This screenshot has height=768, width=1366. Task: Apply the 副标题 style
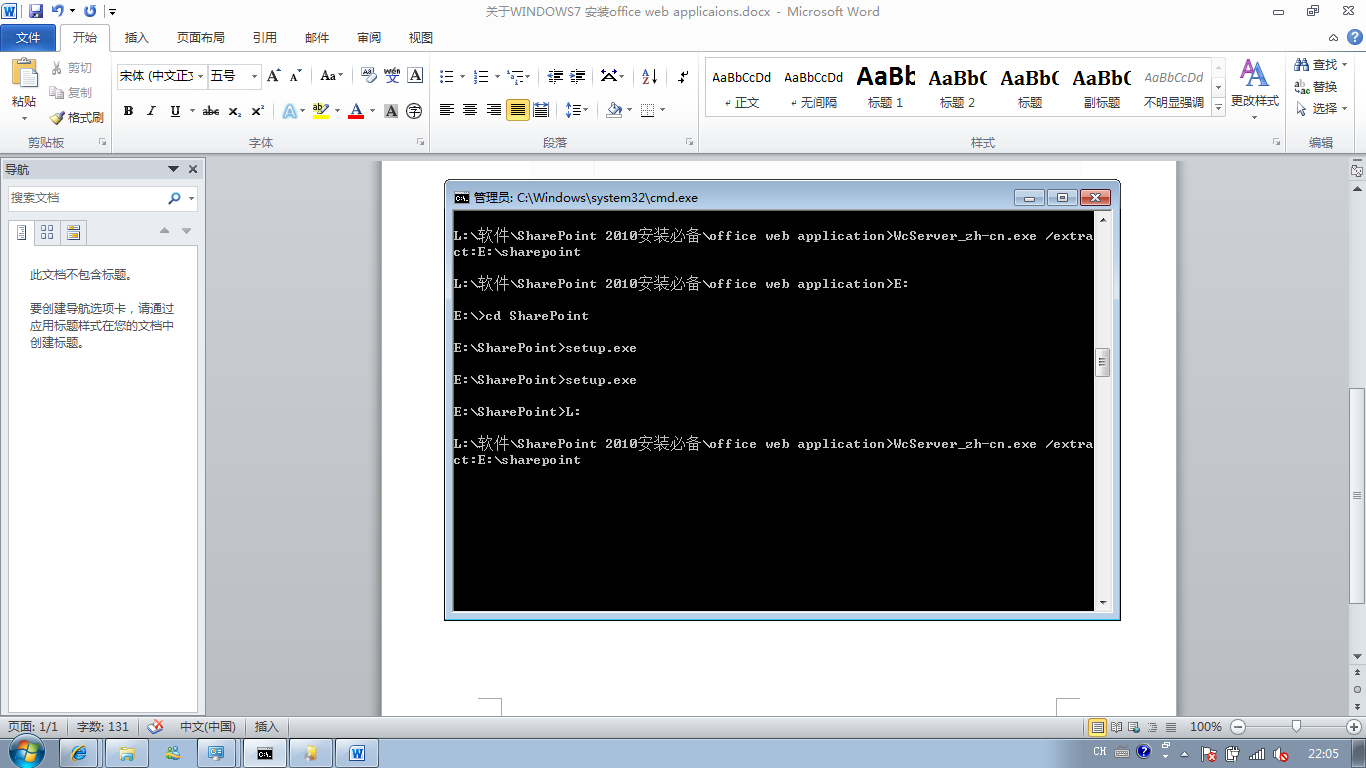[x=1102, y=87]
